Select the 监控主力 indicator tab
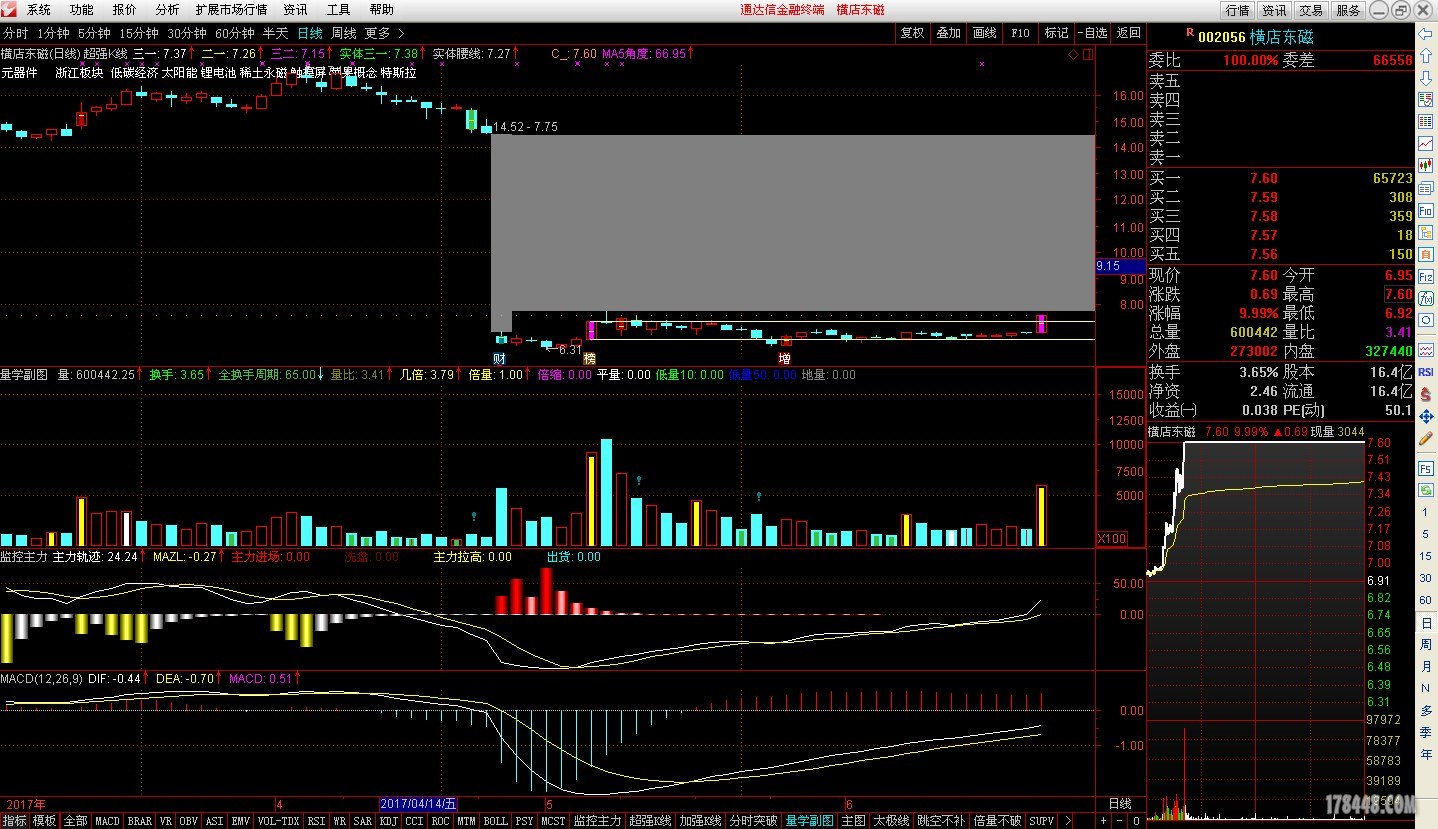Viewport: 1438px width, 829px height. click(x=597, y=821)
